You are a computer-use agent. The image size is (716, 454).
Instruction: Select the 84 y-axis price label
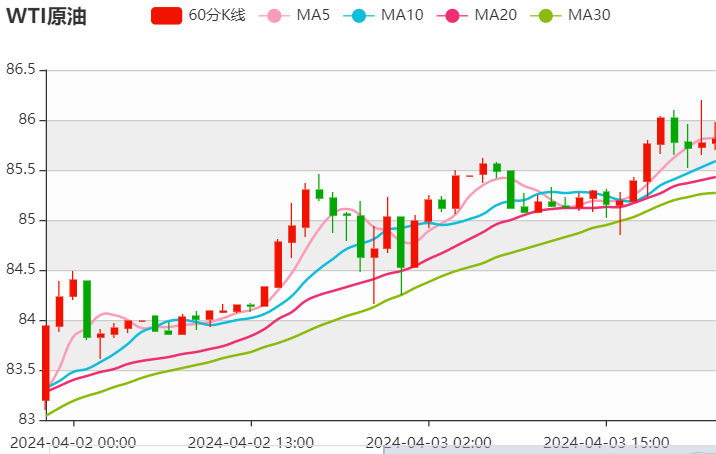point(26,319)
